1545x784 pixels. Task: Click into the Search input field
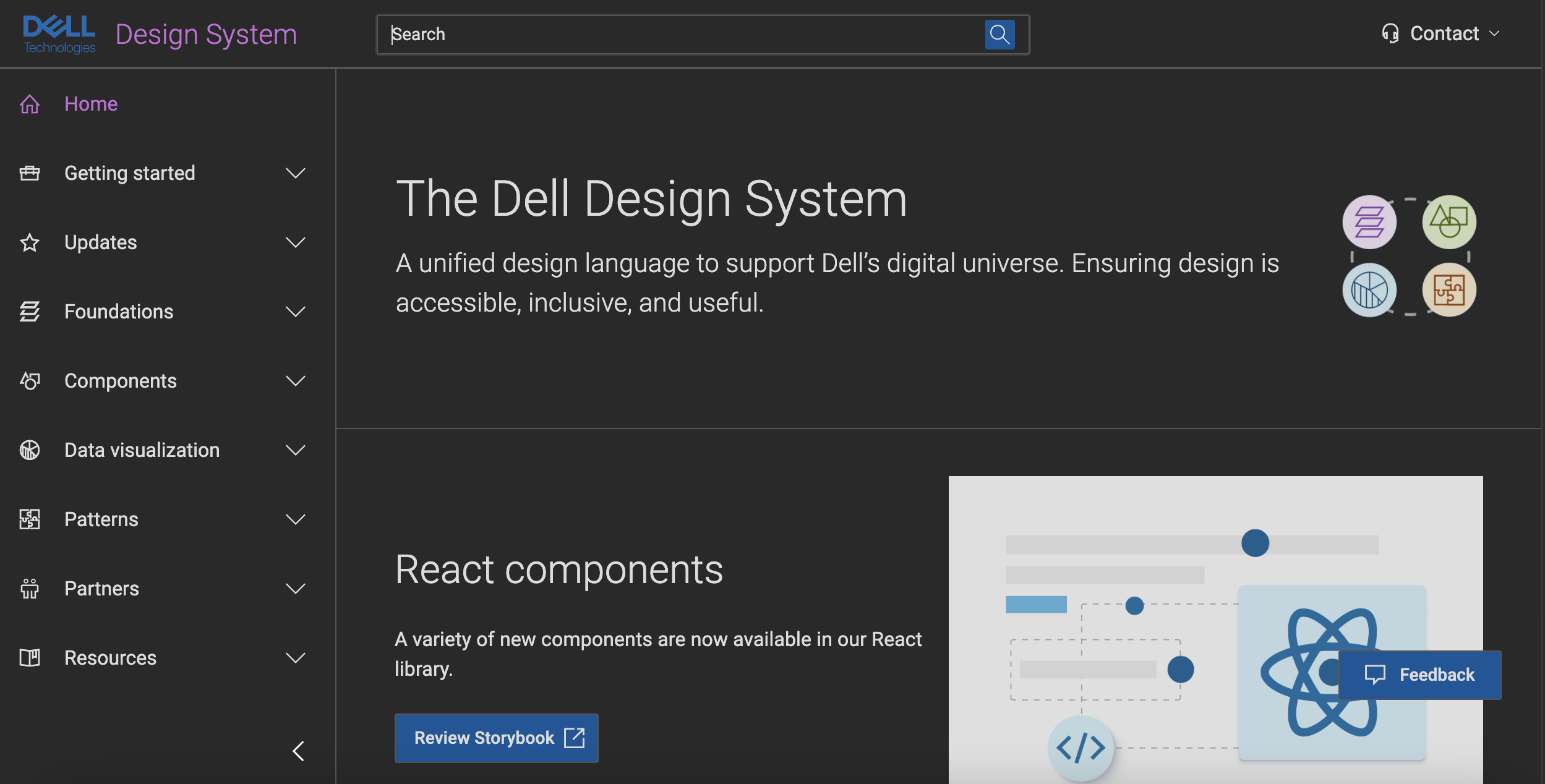(680, 34)
